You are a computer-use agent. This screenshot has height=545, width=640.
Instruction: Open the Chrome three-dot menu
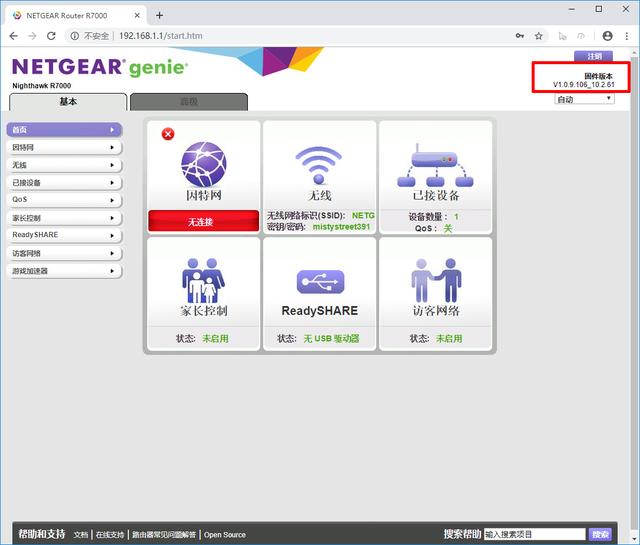(x=627, y=36)
